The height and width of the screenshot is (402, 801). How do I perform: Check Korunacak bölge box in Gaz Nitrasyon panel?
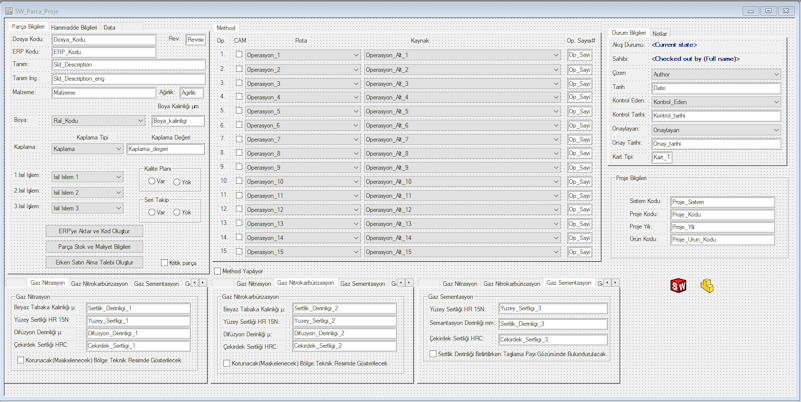coord(20,360)
